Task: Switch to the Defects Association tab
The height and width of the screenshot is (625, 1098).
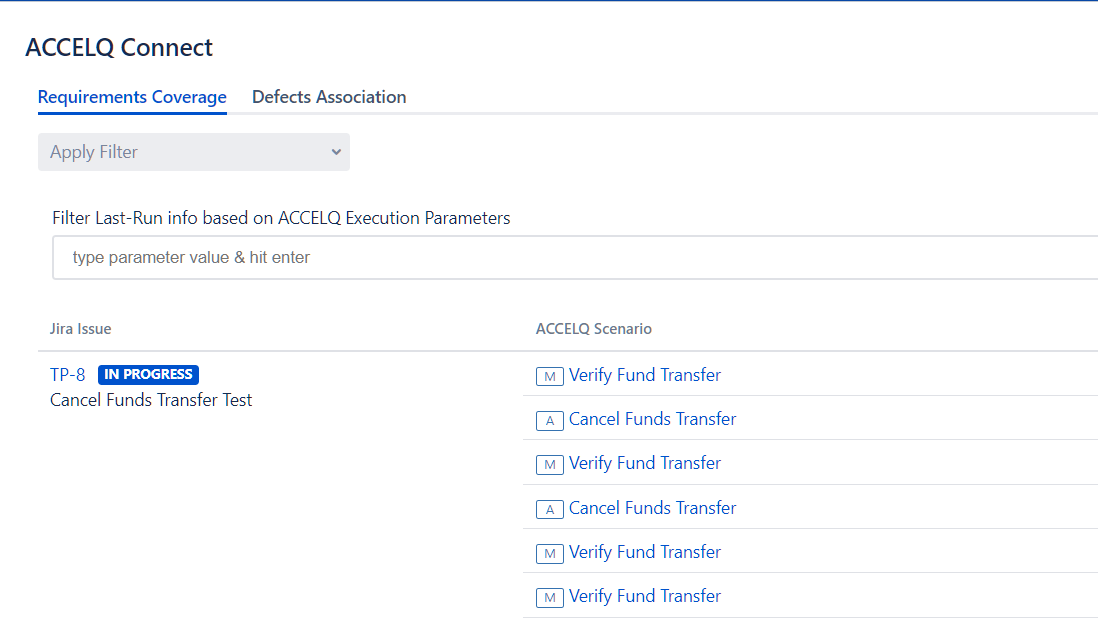Action: [329, 97]
